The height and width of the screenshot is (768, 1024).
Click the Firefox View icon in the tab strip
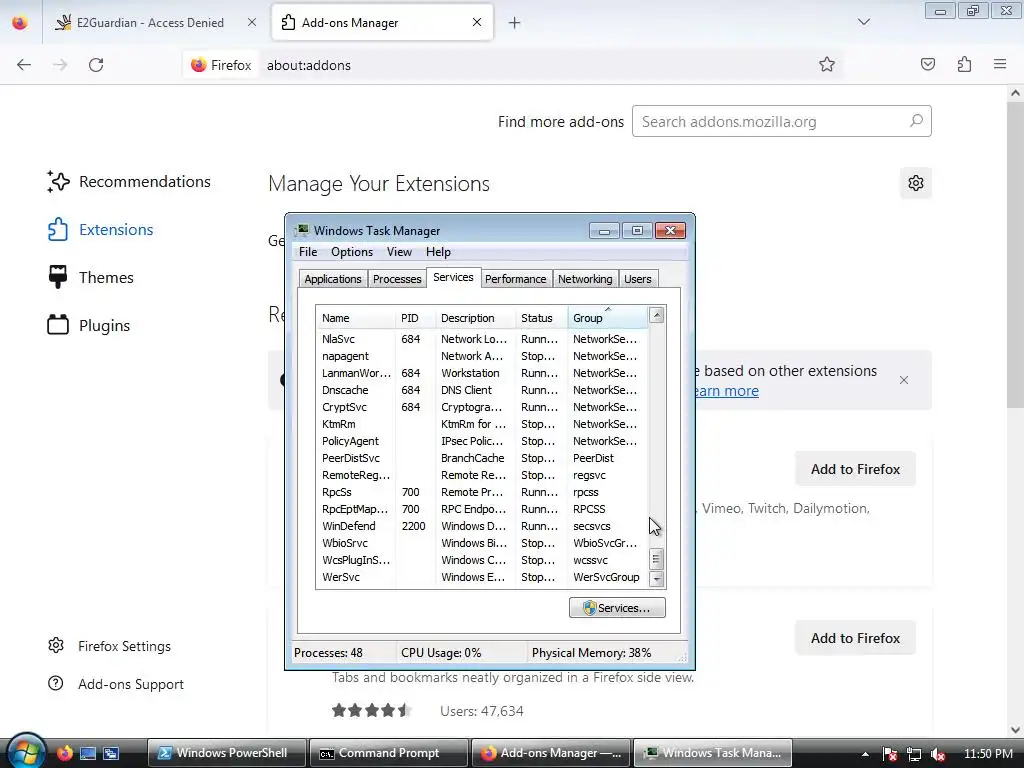20,23
